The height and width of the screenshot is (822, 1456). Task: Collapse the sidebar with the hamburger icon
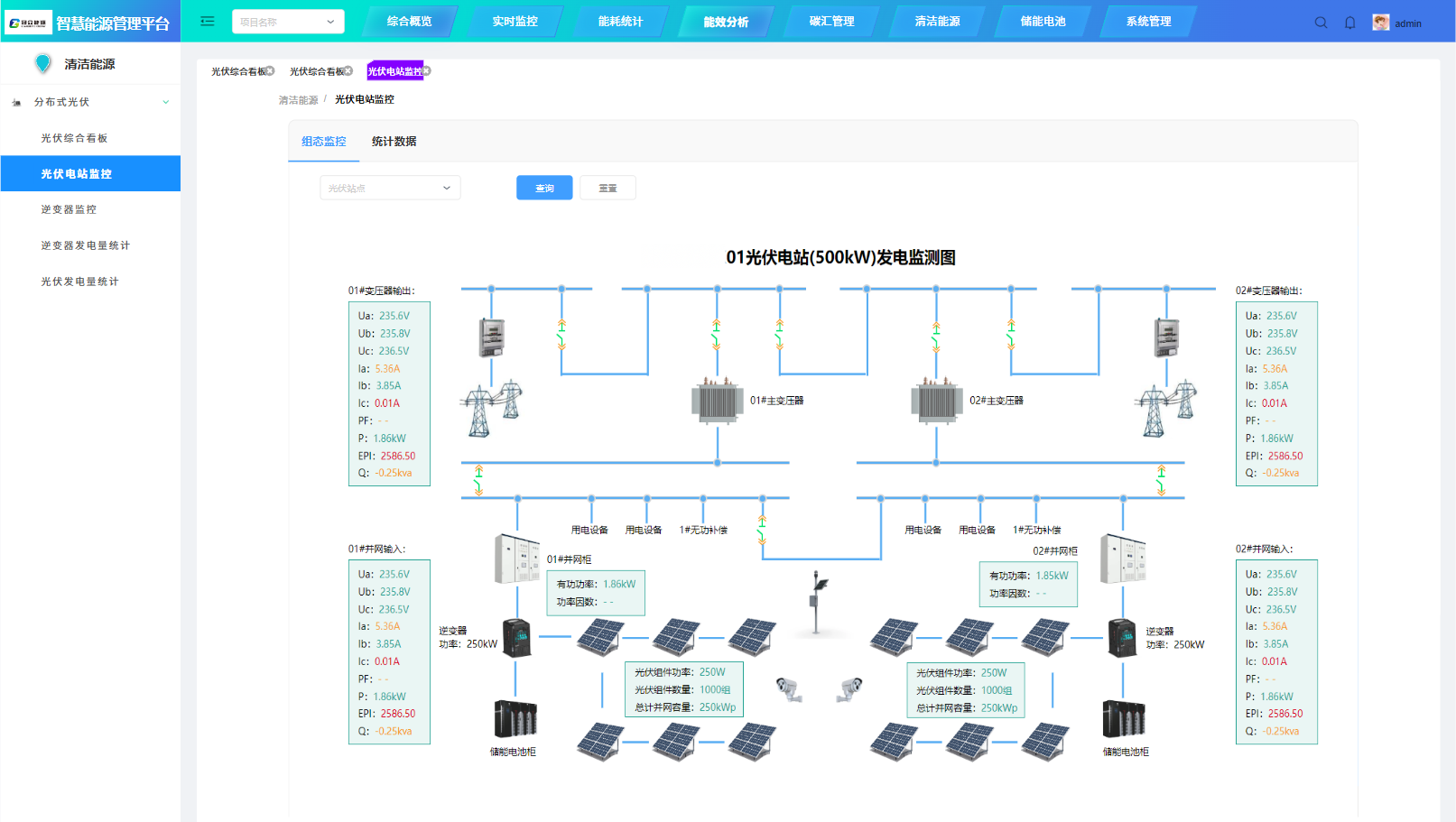pos(207,22)
